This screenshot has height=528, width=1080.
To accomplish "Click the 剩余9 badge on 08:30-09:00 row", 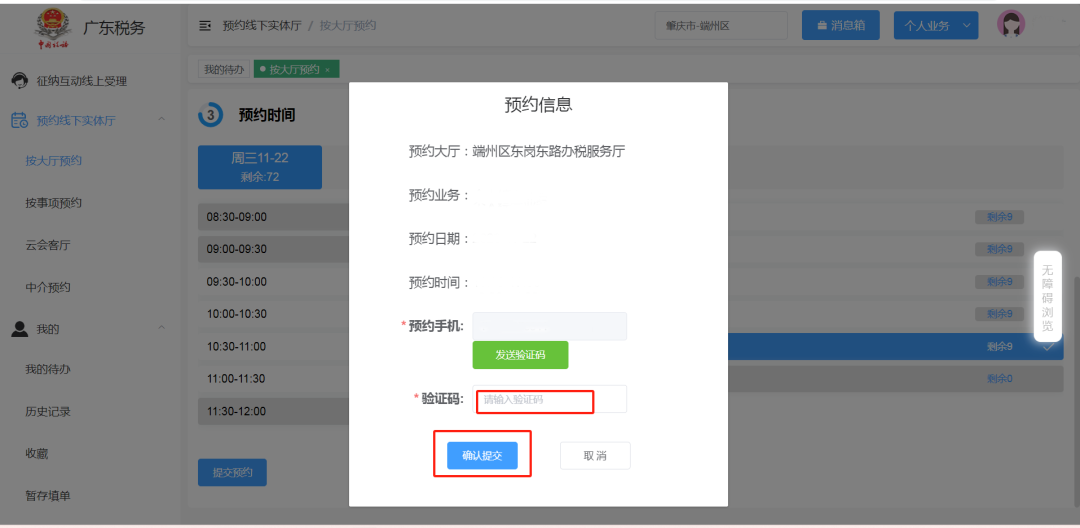I will [x=999, y=217].
